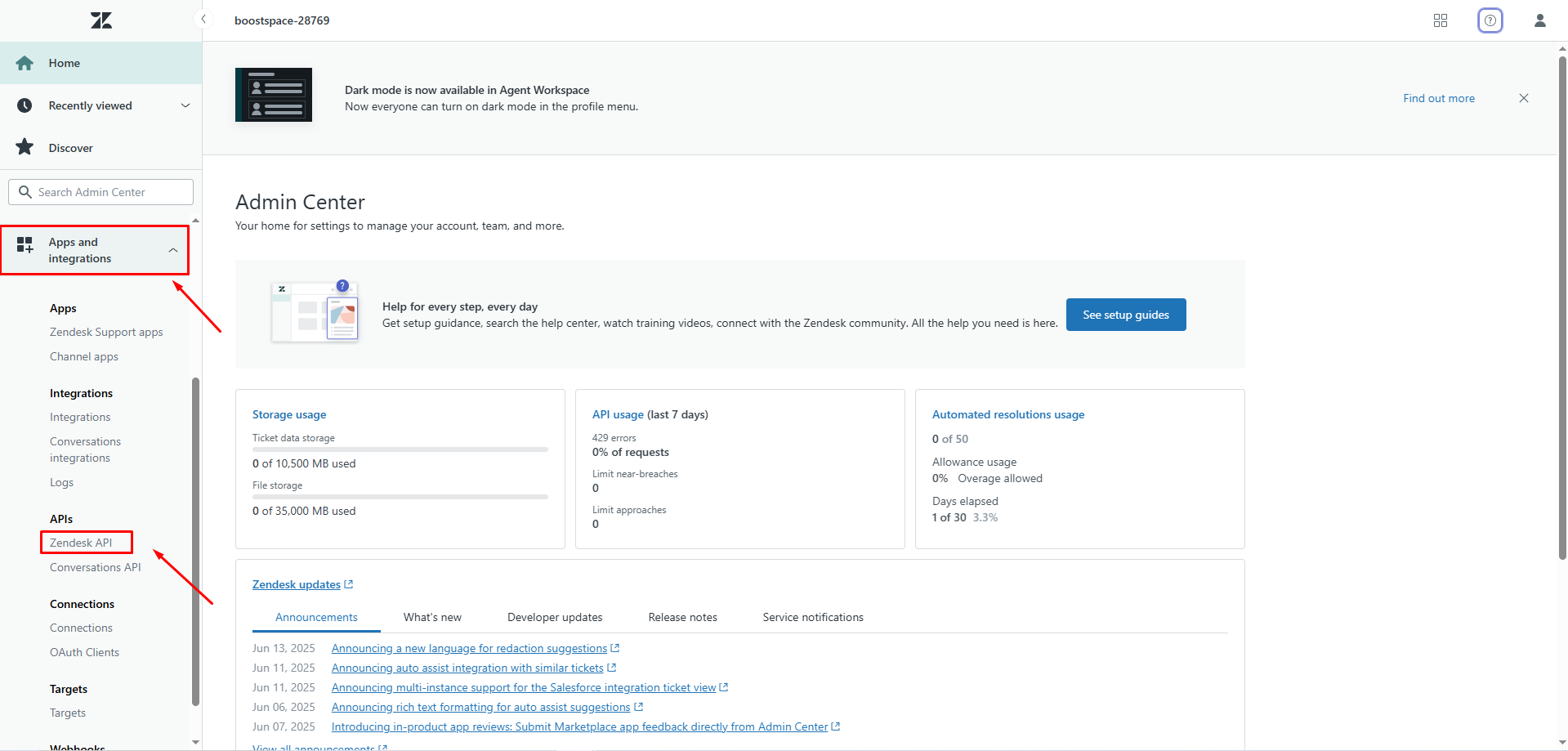Click the Find out more link
The height and width of the screenshot is (751, 1568).
(x=1439, y=98)
